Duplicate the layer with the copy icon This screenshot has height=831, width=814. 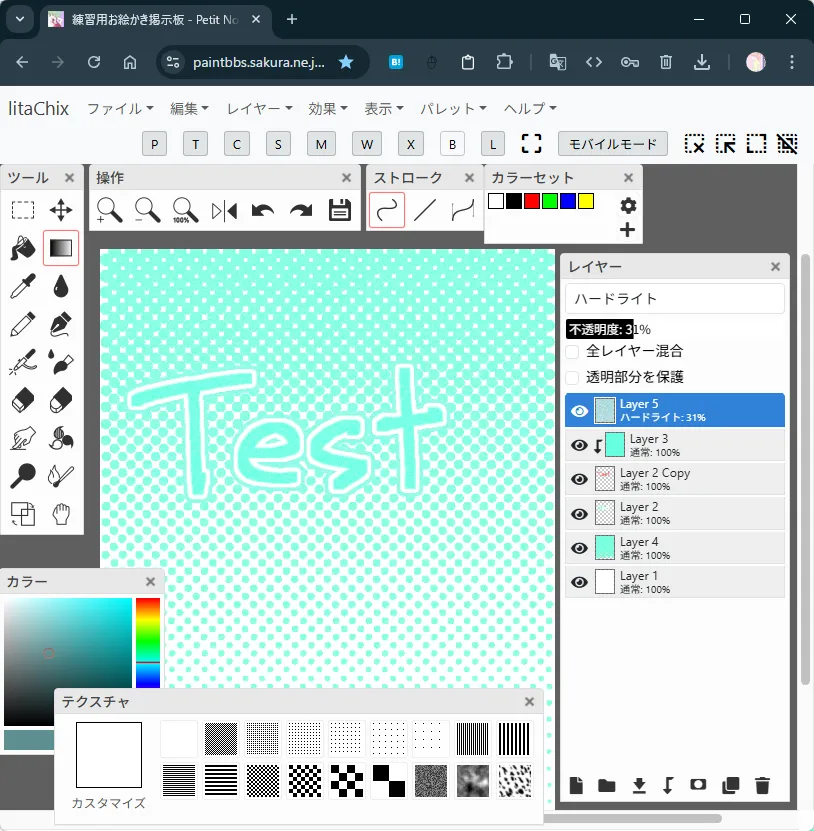(731, 785)
